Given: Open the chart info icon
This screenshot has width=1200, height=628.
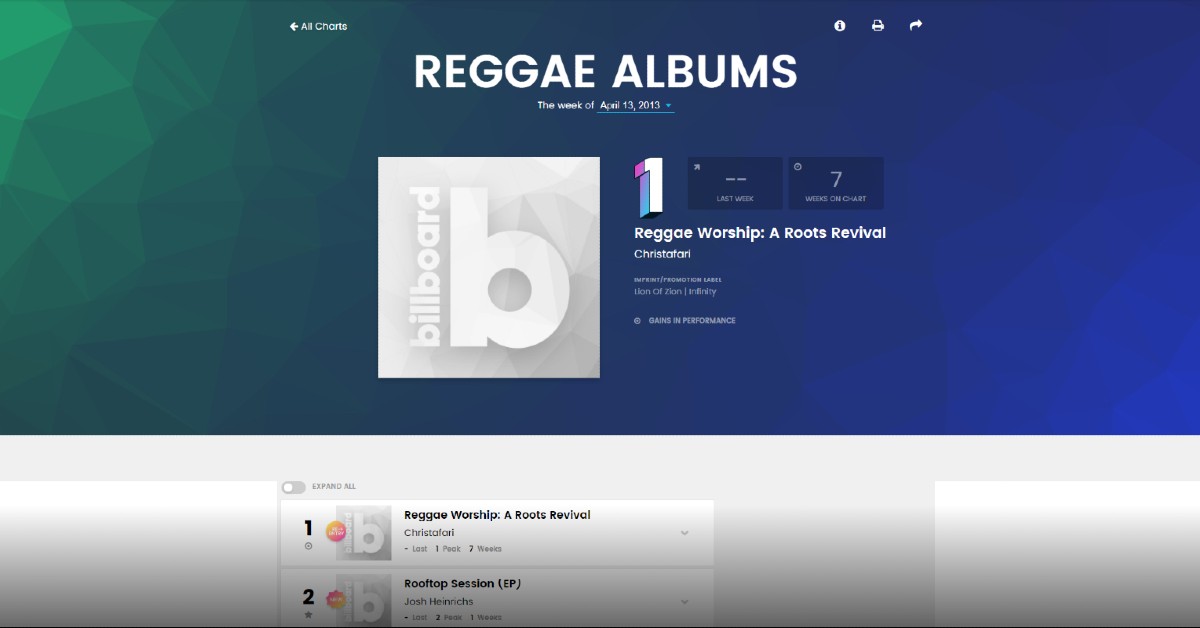Looking at the screenshot, I should (x=840, y=26).
